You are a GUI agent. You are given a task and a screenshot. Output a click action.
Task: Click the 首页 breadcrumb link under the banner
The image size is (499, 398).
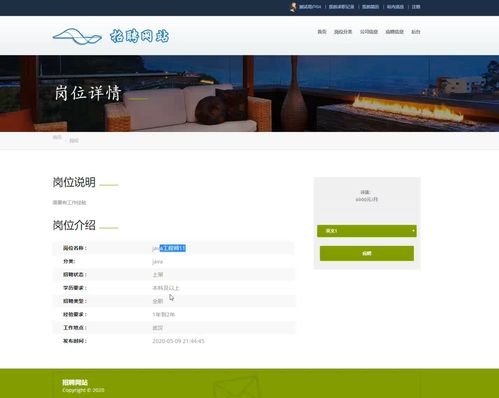click(x=57, y=137)
